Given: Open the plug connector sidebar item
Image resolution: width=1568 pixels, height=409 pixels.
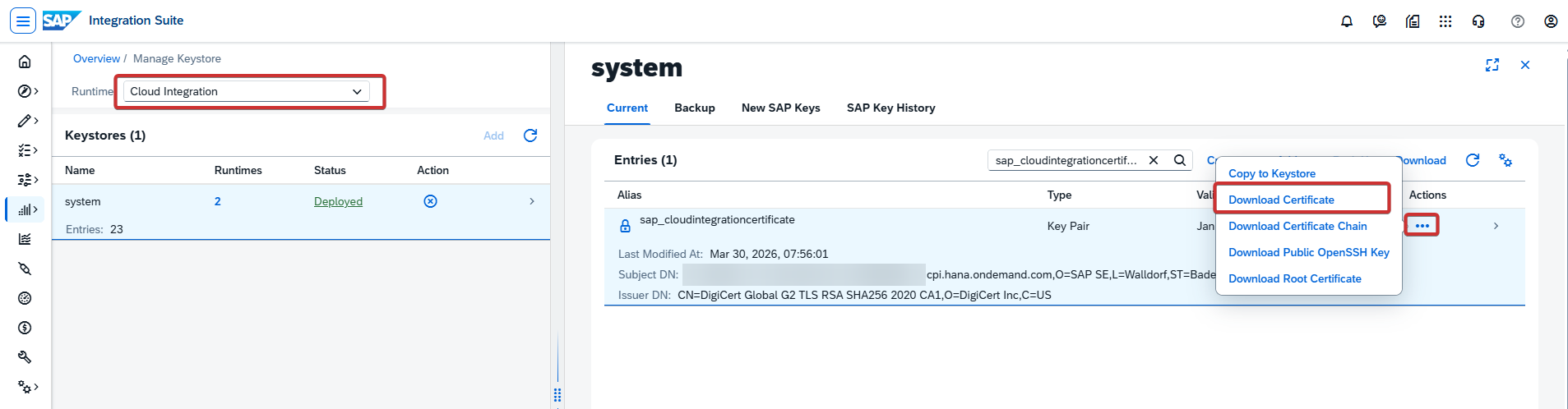Looking at the screenshot, I should click(25, 269).
